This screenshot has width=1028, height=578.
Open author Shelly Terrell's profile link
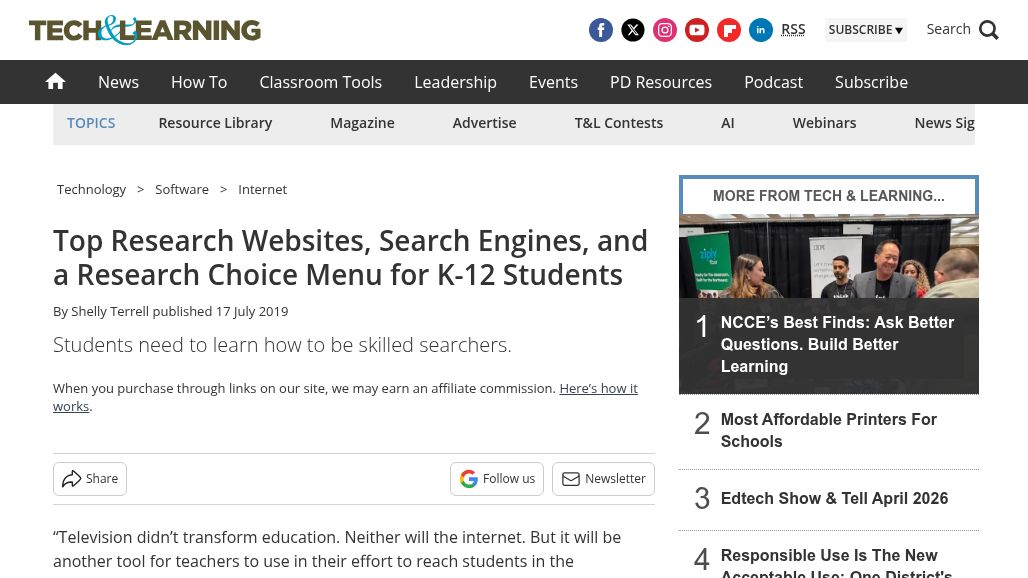(109, 311)
